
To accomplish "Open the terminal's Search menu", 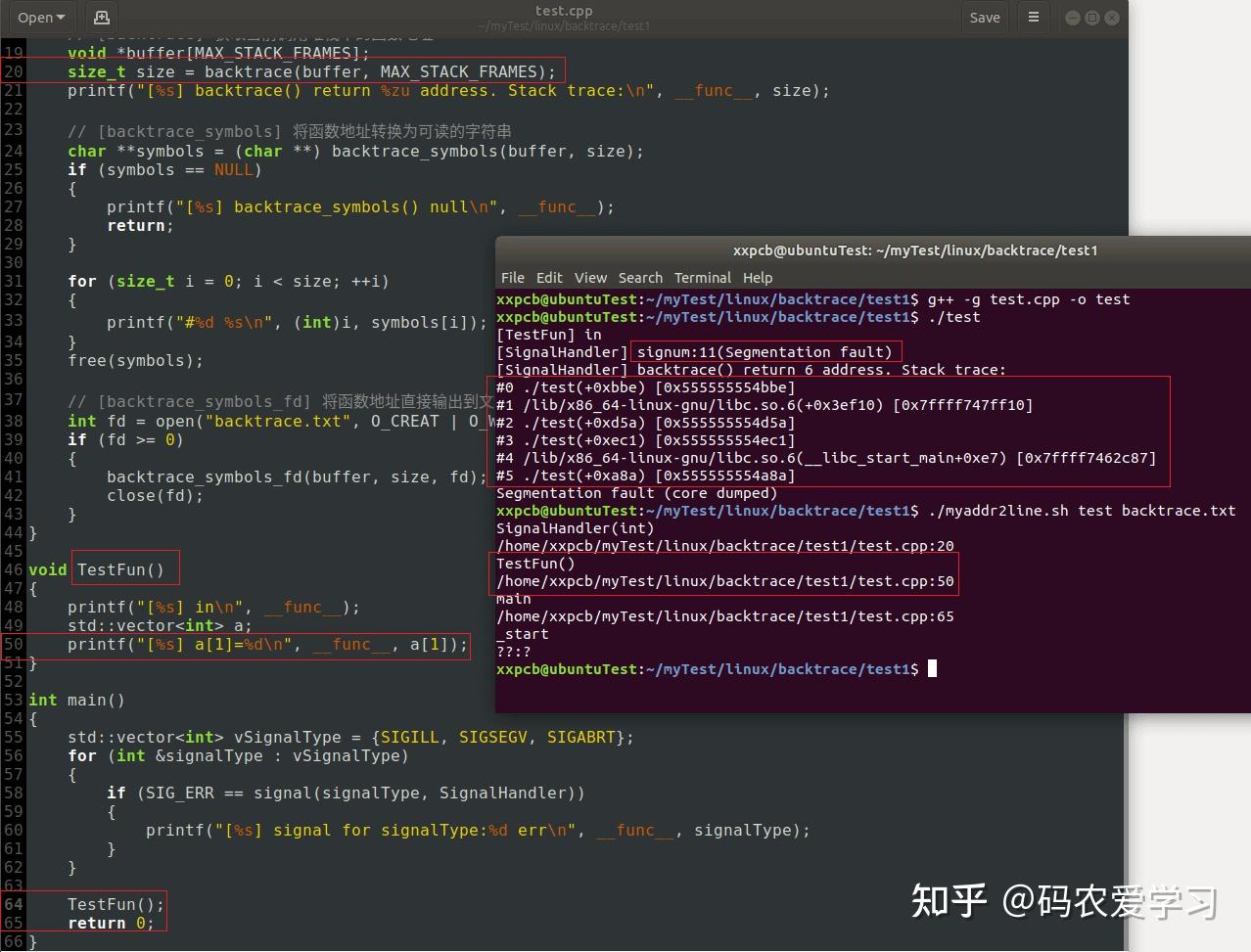I will [640, 278].
